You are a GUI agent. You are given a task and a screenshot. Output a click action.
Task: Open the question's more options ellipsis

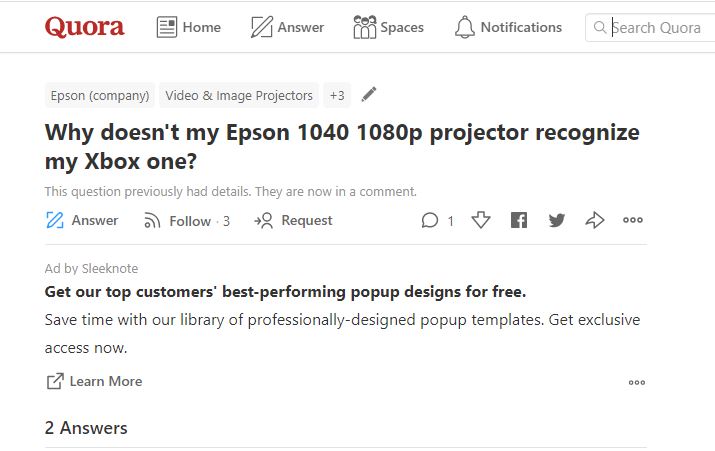(632, 220)
